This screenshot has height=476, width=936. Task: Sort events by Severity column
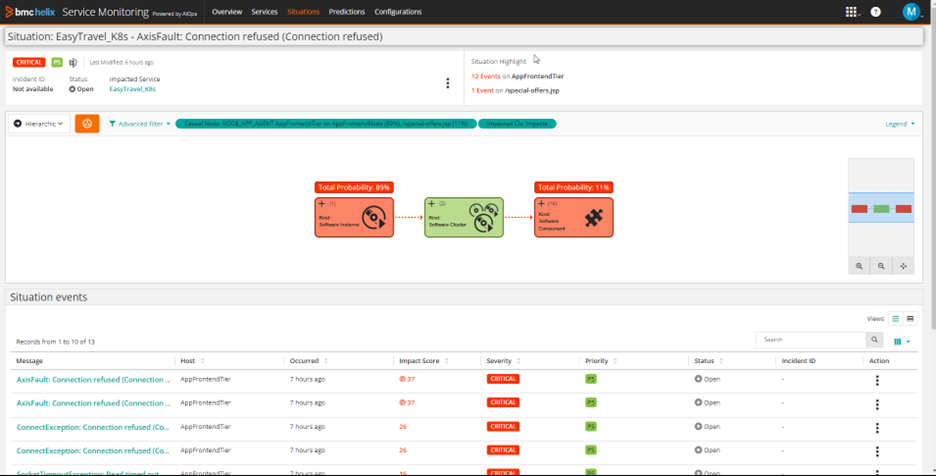click(518, 361)
